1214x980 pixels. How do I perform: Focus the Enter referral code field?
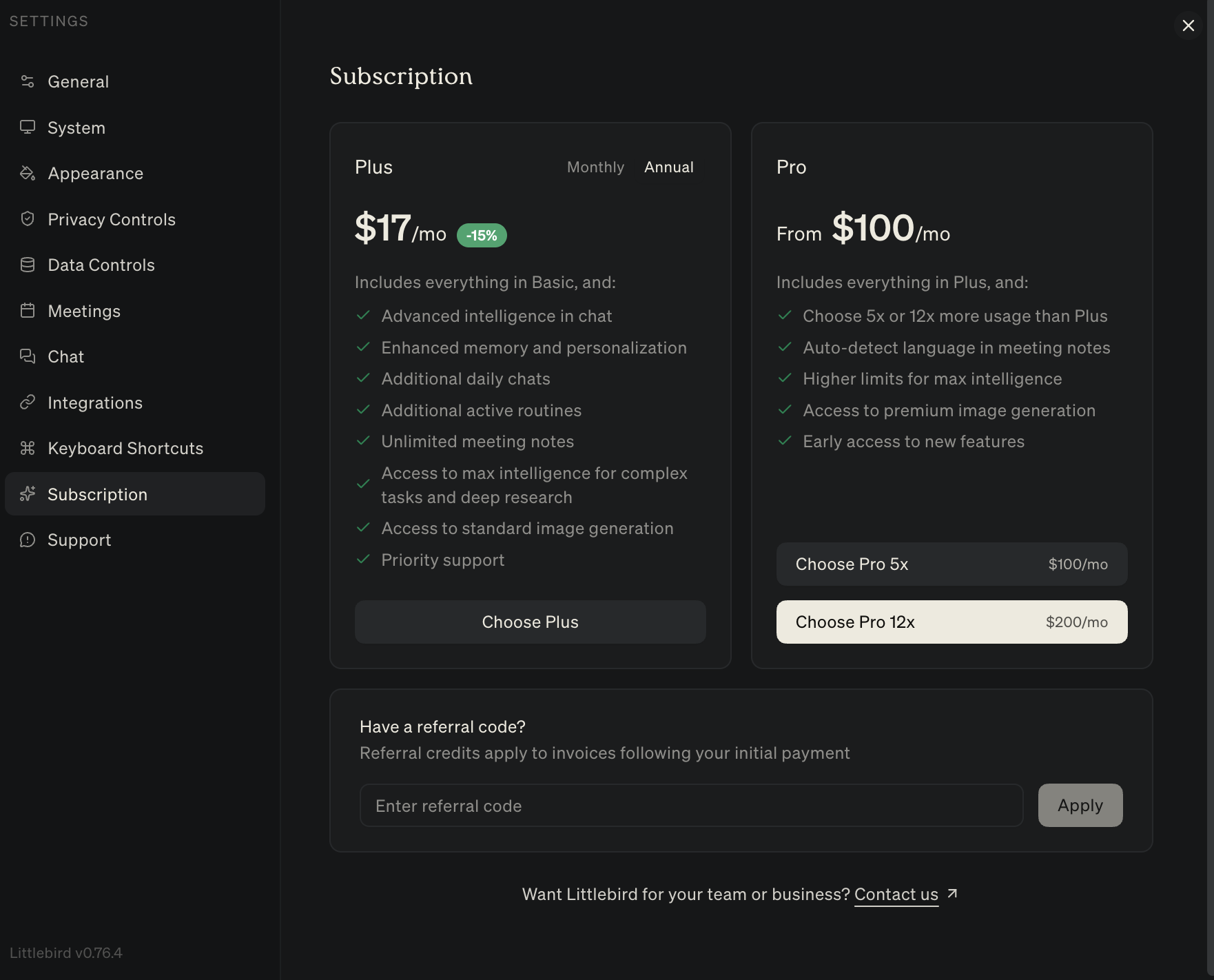691,806
